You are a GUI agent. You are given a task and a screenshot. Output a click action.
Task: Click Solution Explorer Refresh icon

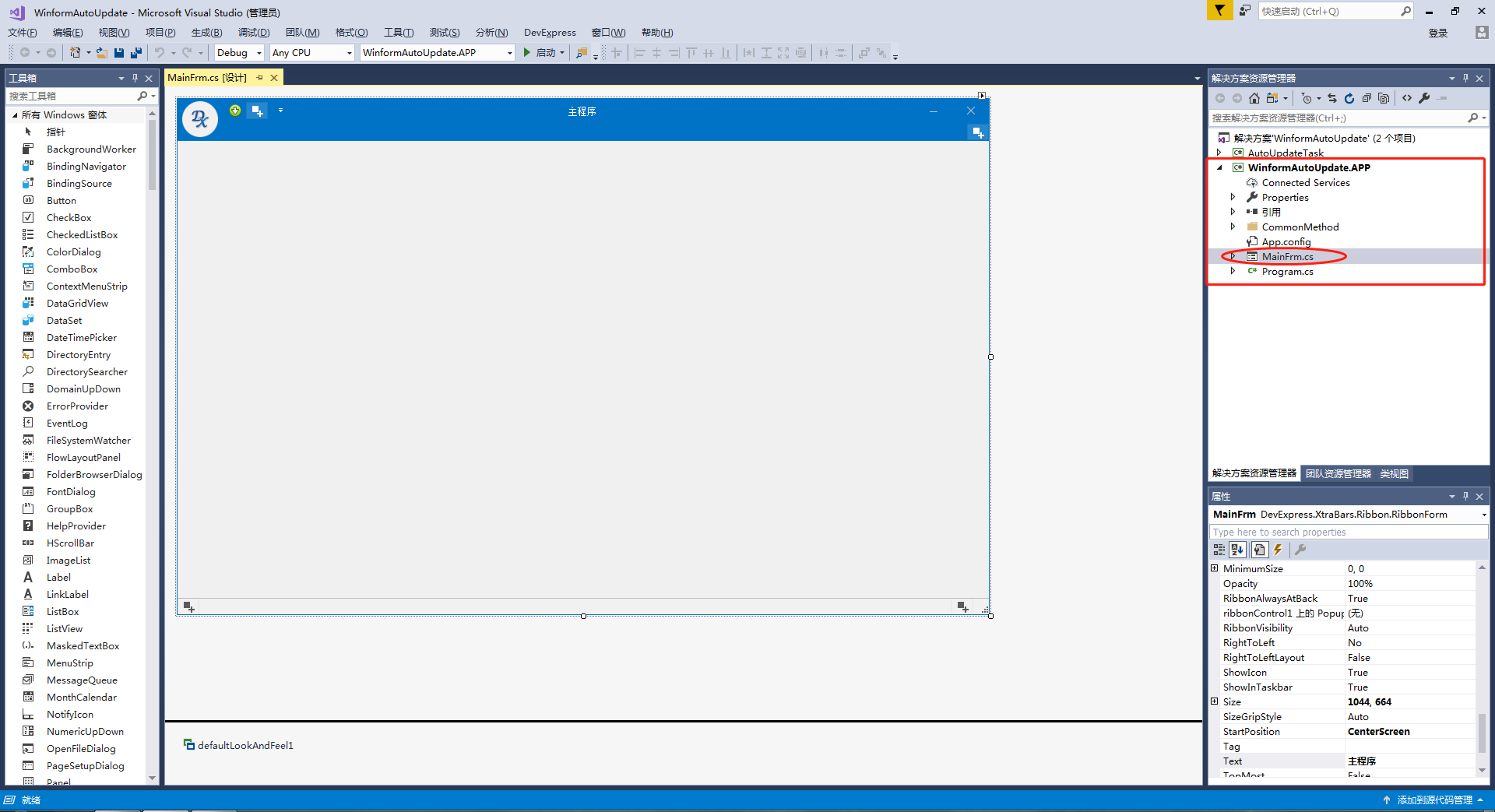click(x=1349, y=98)
